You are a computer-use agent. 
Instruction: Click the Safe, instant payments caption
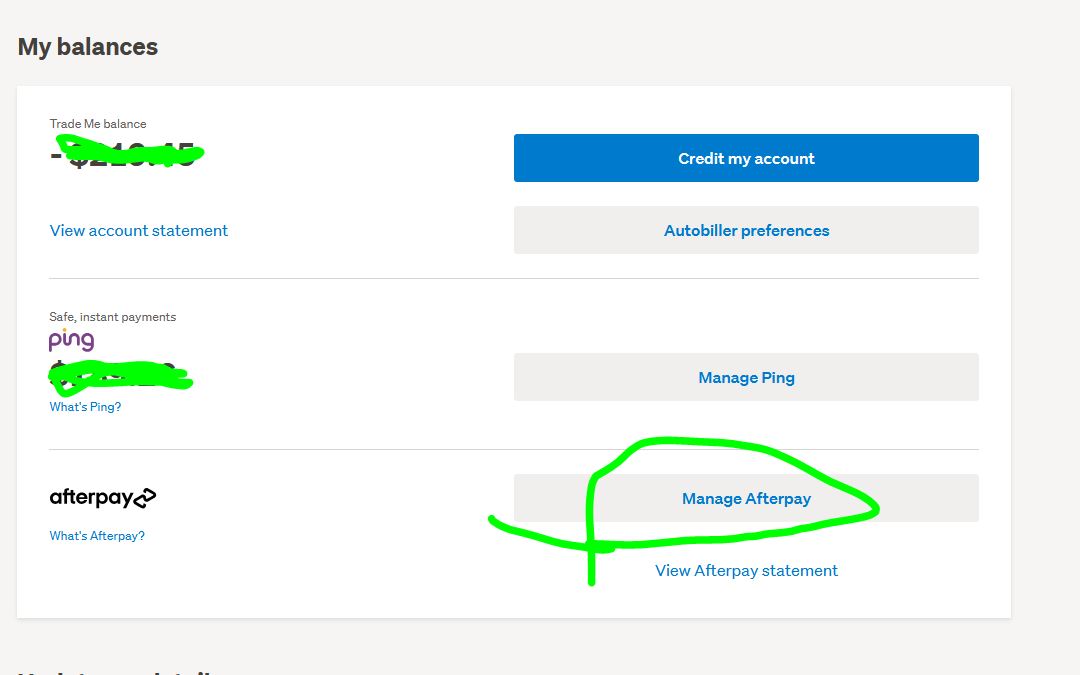(112, 317)
